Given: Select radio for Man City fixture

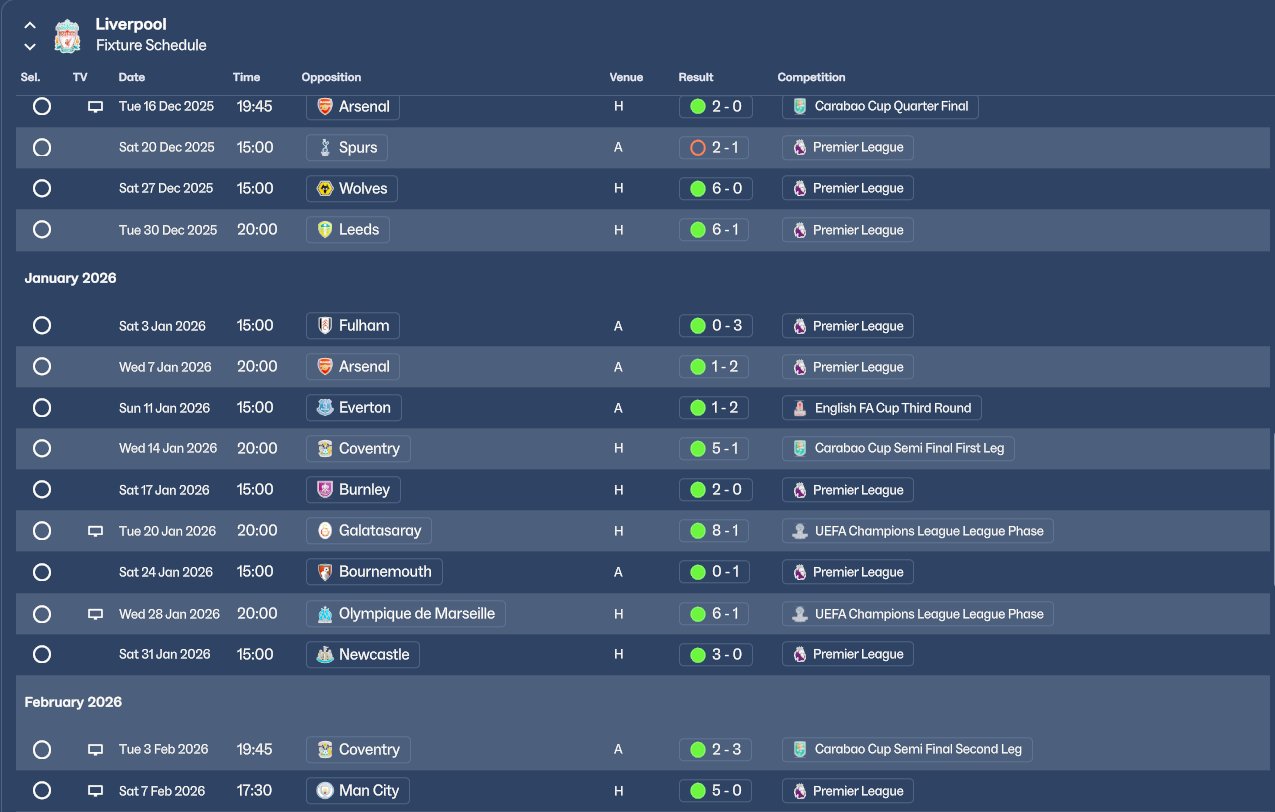Looking at the screenshot, I should tap(42, 790).
